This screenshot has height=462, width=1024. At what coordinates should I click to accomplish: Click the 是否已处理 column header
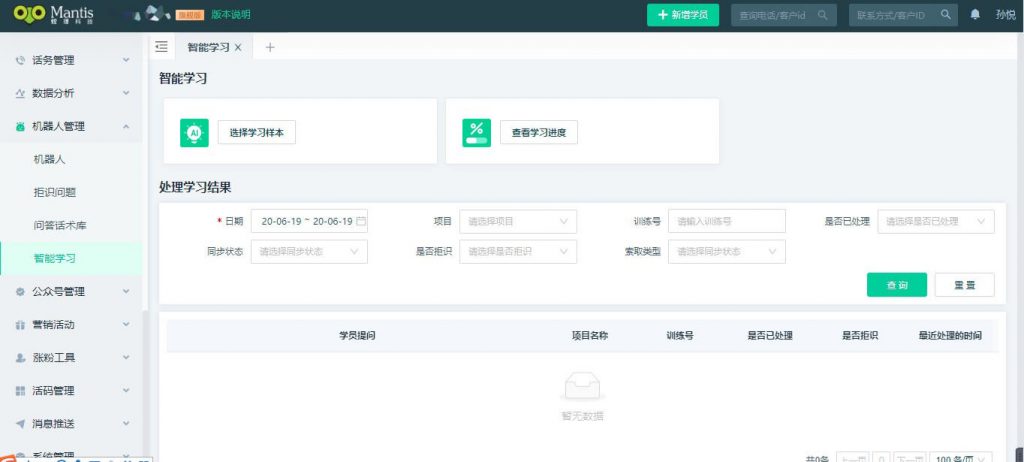pyautogui.click(x=770, y=336)
